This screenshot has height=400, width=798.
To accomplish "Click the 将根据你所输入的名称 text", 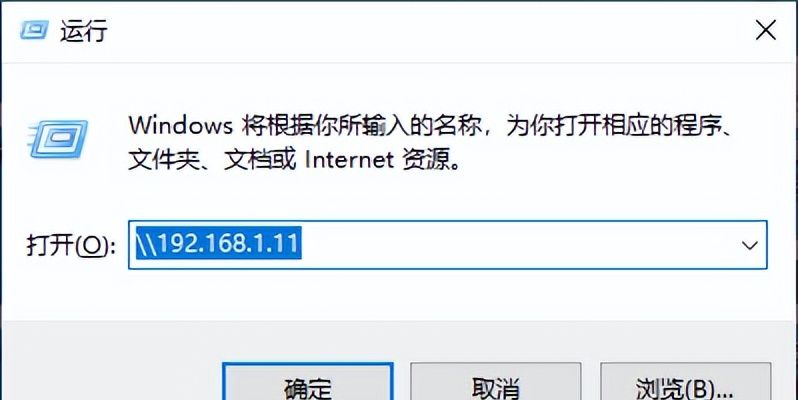I will click(361, 125).
